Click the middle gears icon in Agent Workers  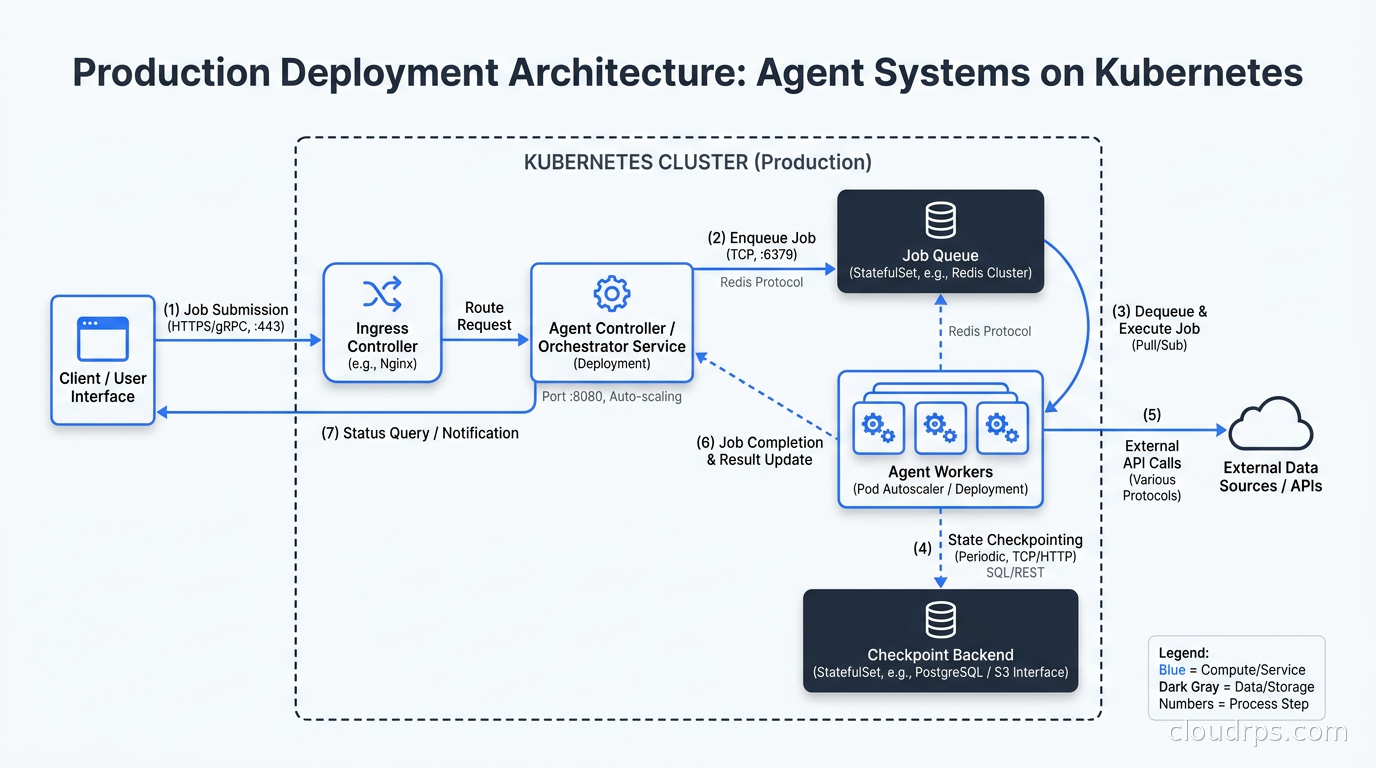tap(940, 429)
